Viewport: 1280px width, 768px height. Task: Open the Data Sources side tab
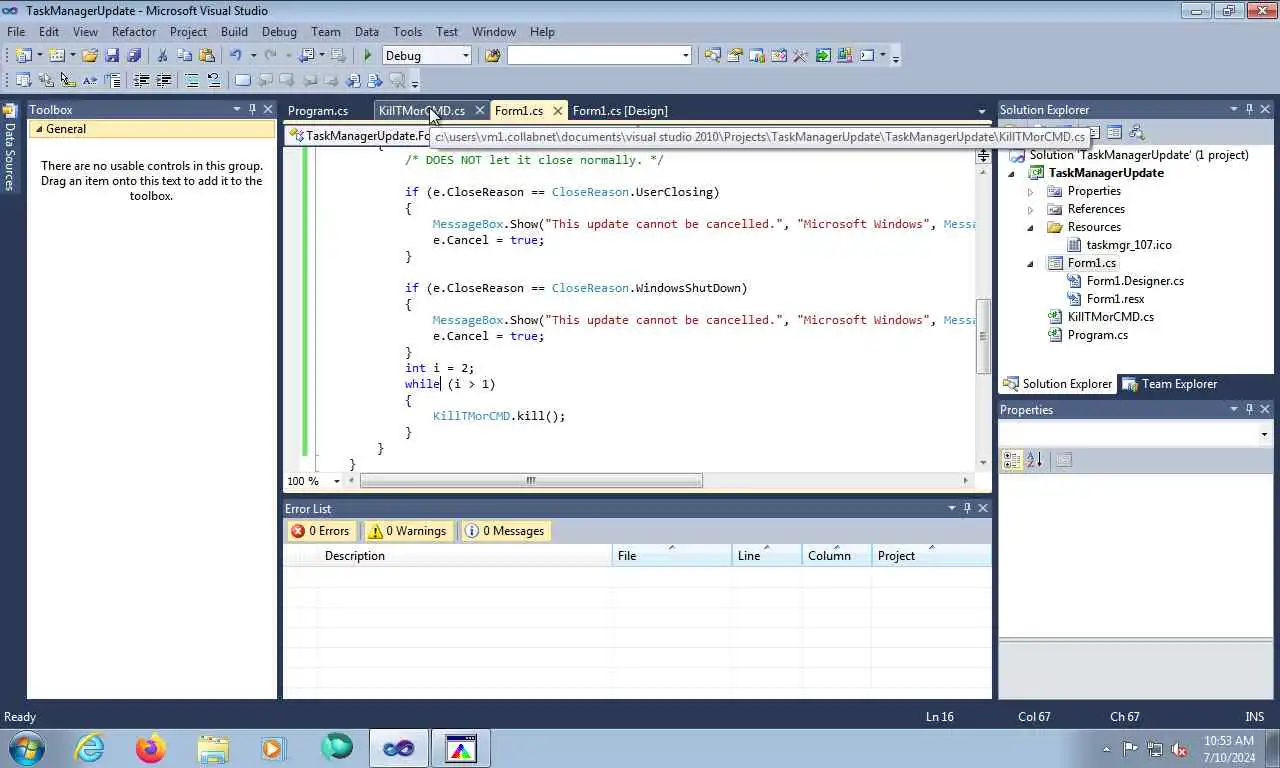tap(10, 147)
